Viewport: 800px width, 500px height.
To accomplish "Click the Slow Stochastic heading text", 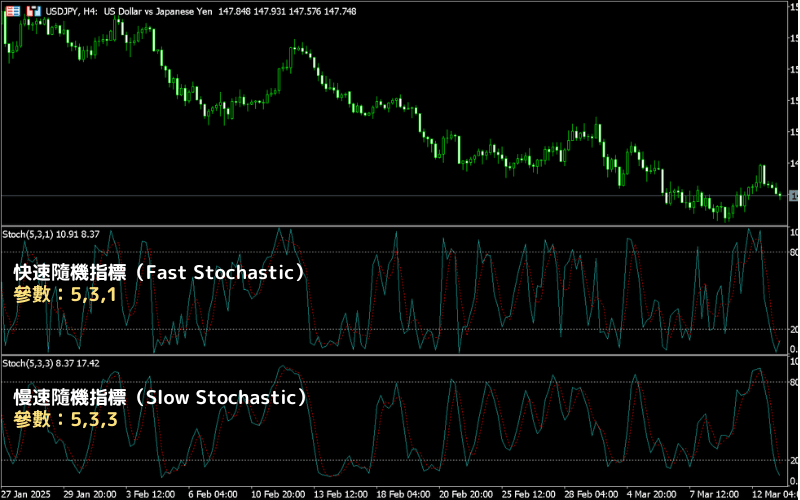I will [159, 397].
